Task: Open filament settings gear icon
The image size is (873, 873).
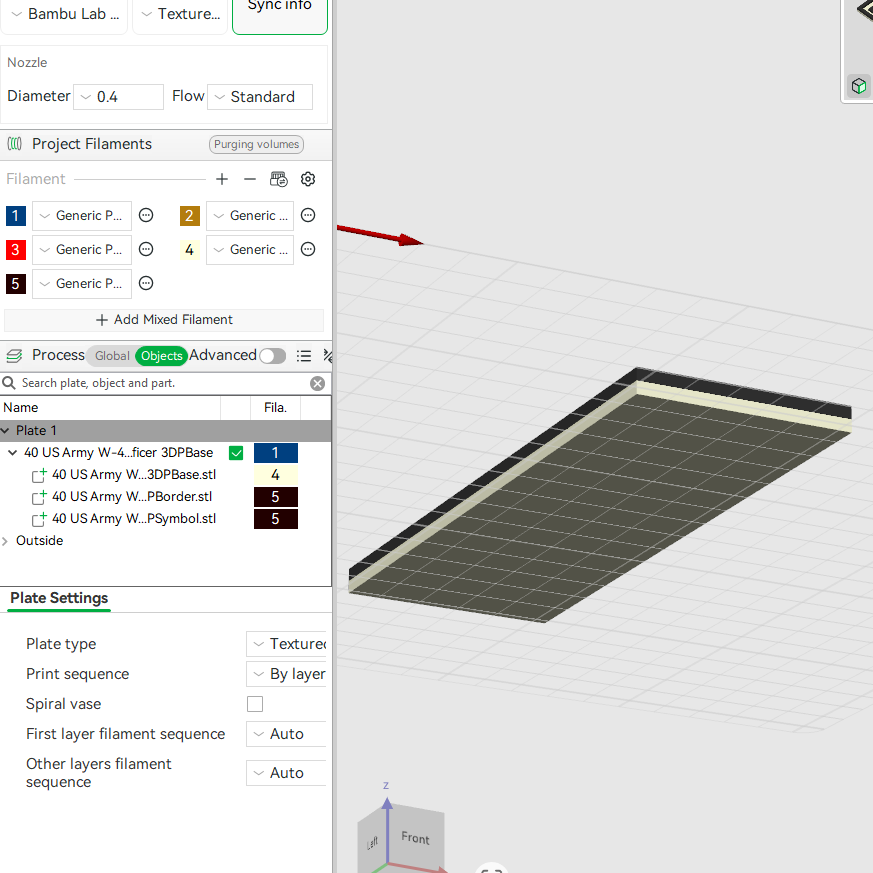Action: pos(308,179)
